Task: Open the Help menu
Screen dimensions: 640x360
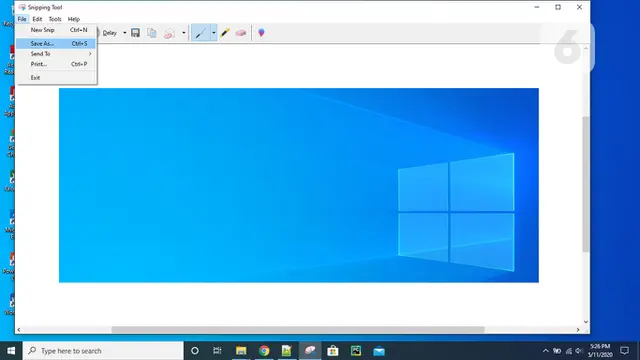Action: (x=74, y=19)
